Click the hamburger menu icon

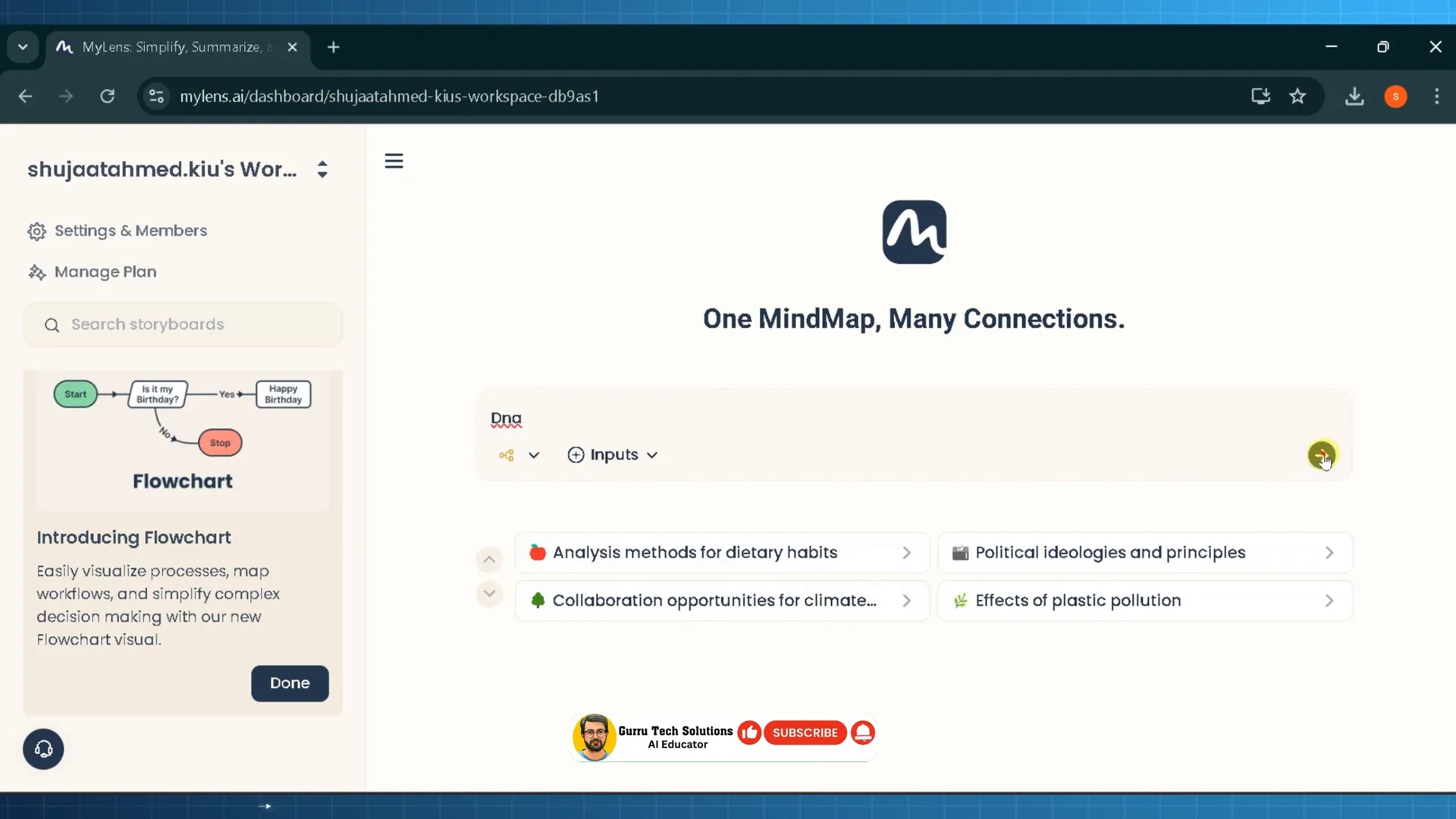click(x=393, y=161)
